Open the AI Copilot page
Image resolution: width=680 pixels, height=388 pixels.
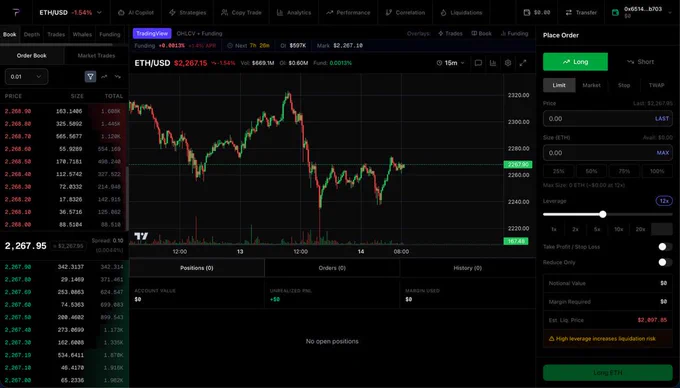pyautogui.click(x=136, y=13)
